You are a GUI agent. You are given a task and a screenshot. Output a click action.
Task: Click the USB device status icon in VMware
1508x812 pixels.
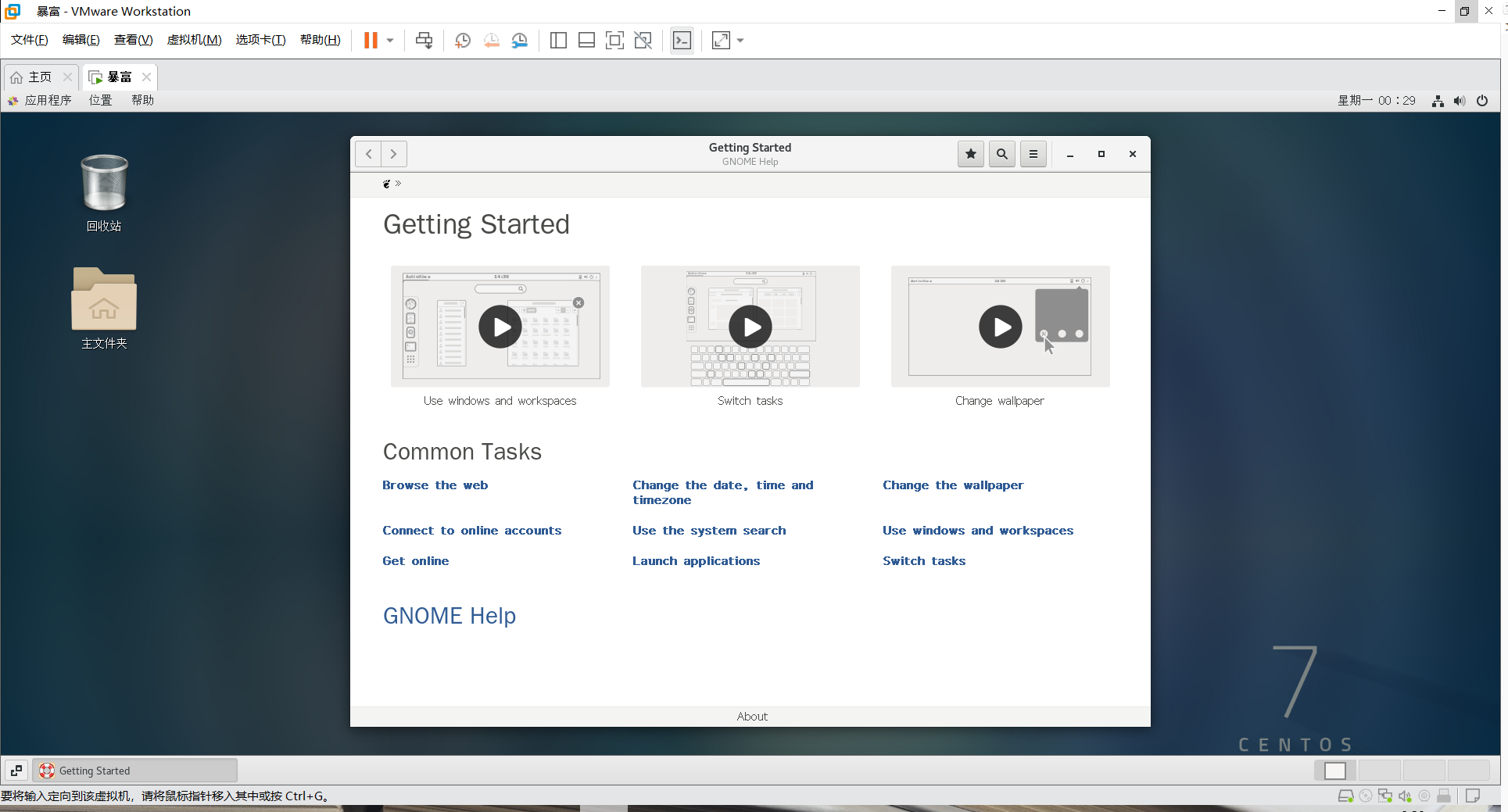tap(1444, 796)
